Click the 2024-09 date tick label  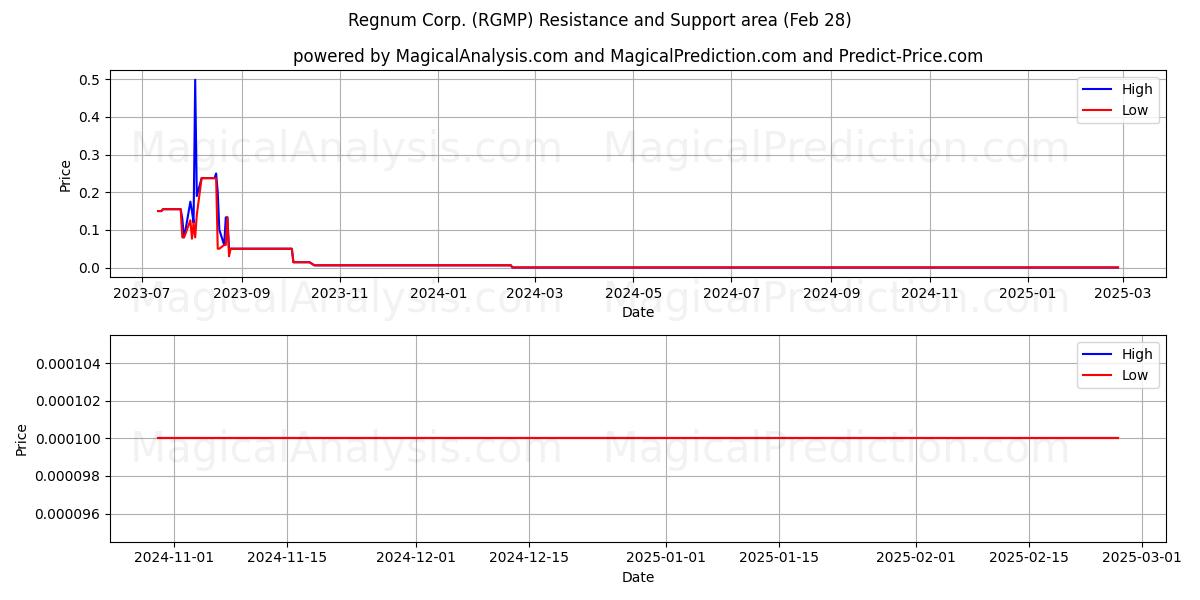pyautogui.click(x=831, y=293)
